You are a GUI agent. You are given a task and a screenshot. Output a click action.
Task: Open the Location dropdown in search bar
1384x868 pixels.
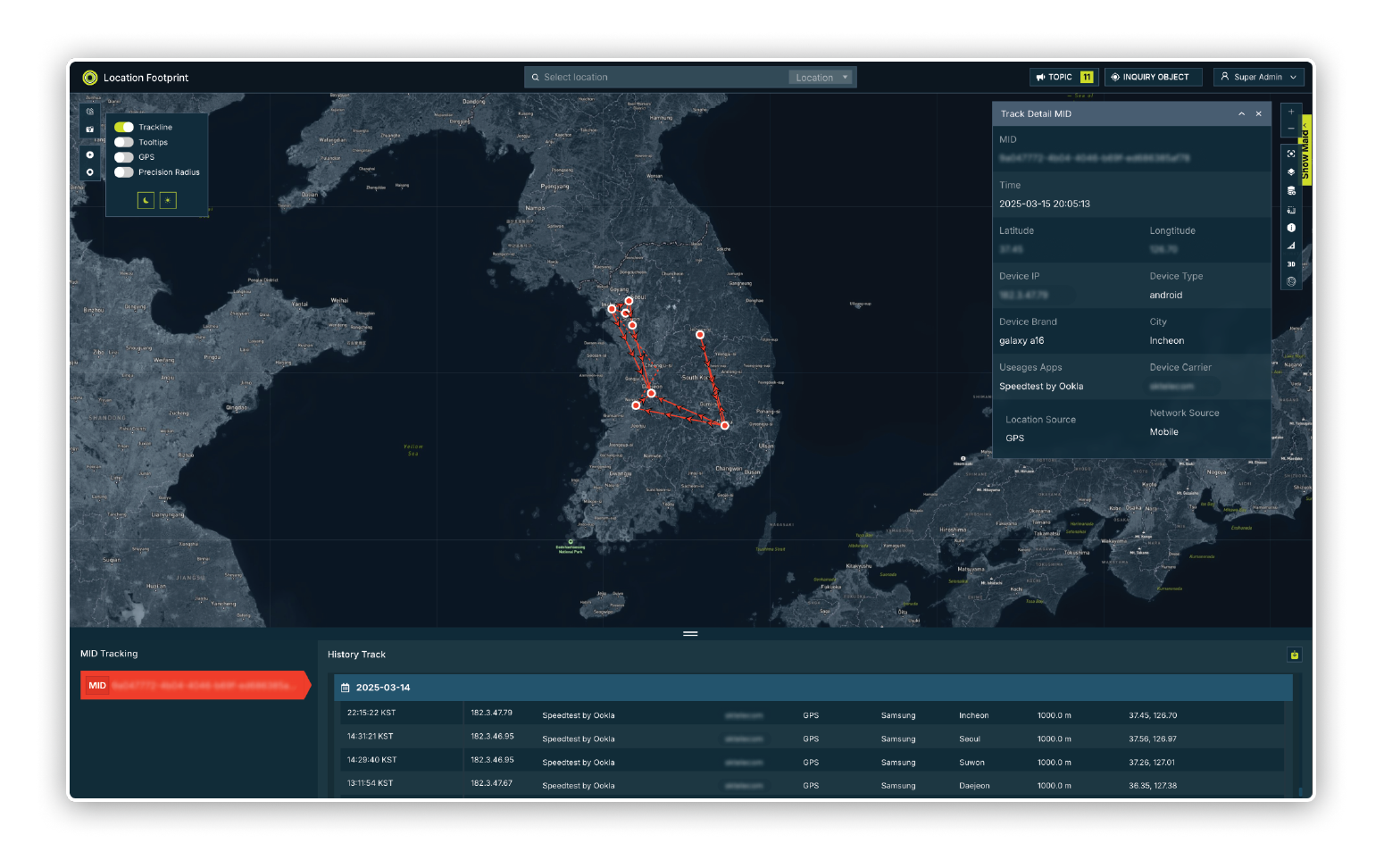coord(821,78)
